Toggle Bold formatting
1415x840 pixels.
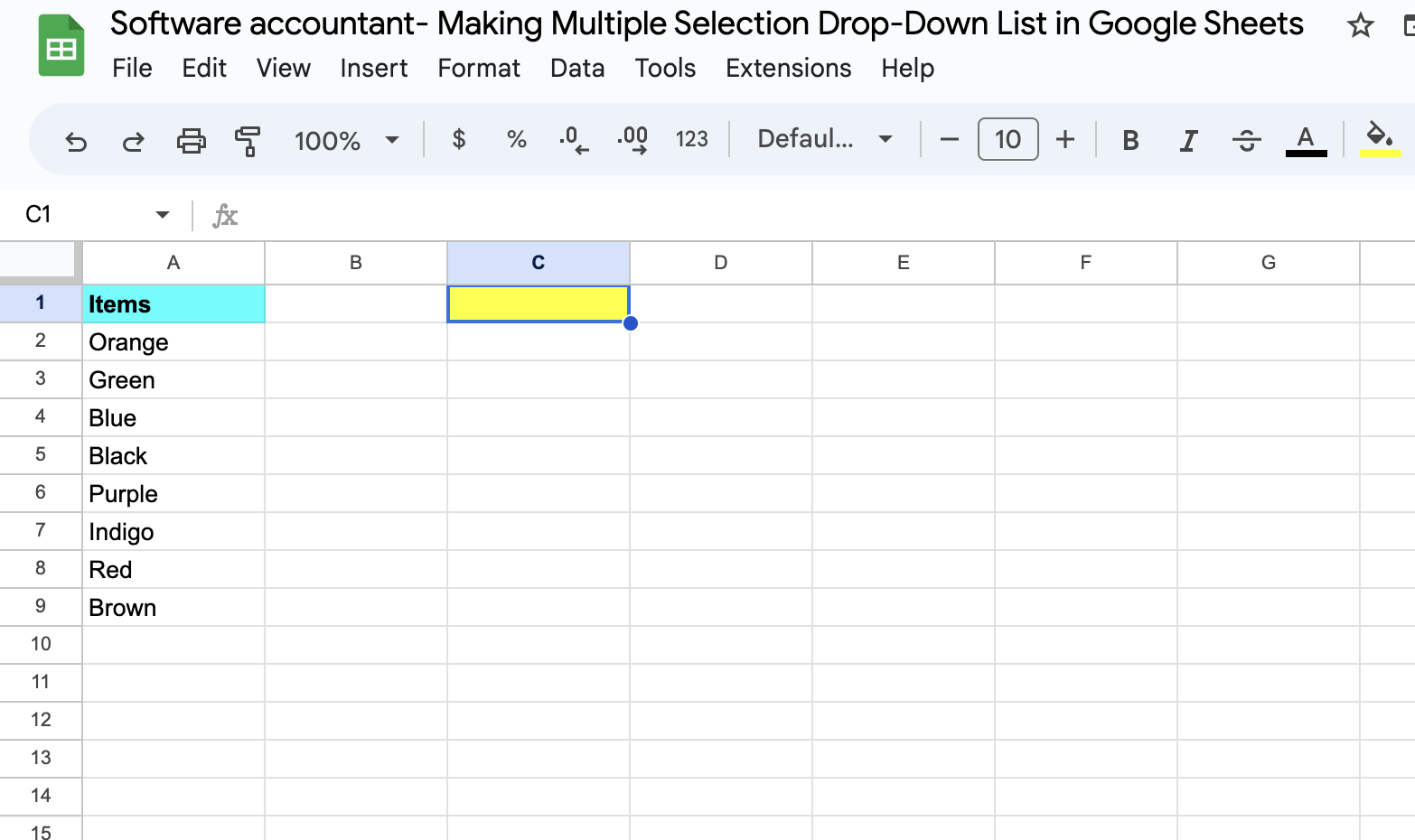(1130, 140)
